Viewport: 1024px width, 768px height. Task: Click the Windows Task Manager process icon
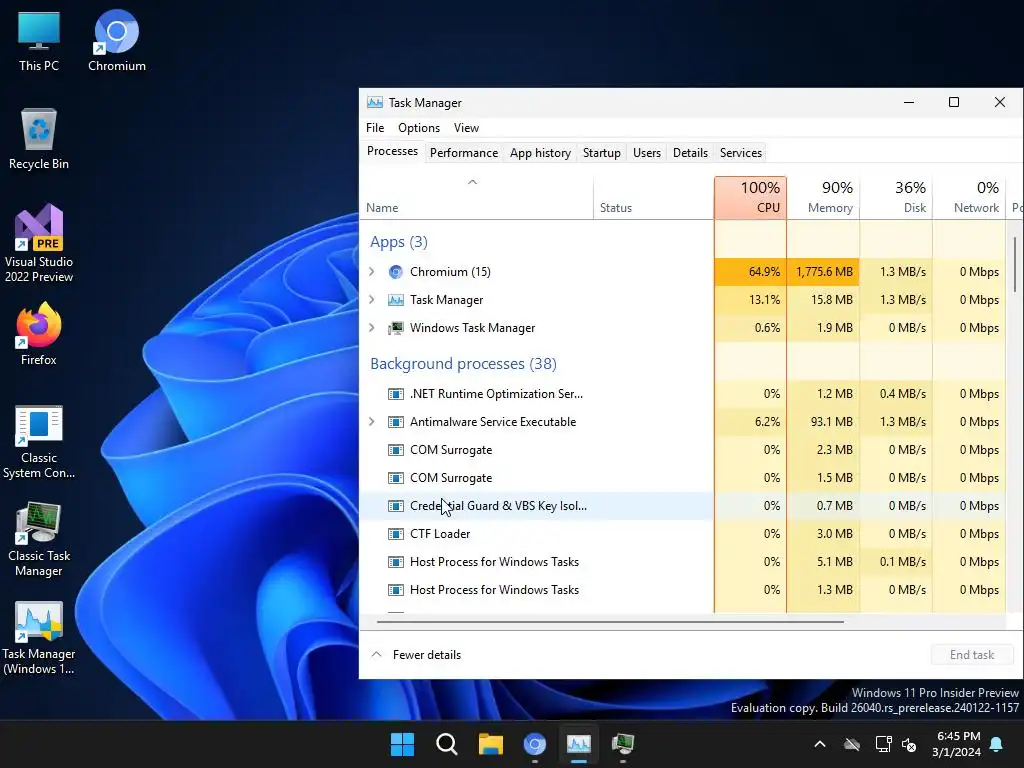coord(396,328)
